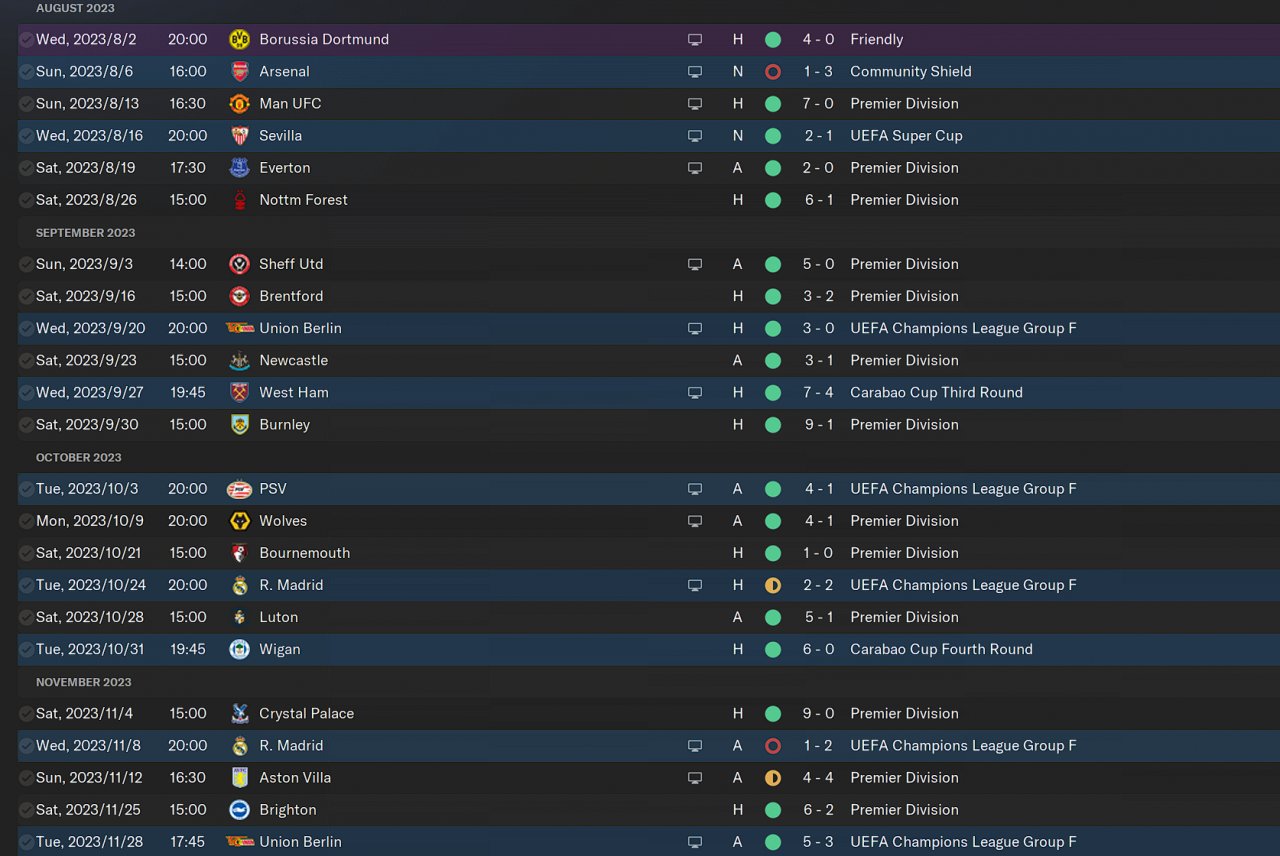Screen dimensions: 1280x856
Task: Click the West Ham club badge
Action: pos(239,393)
